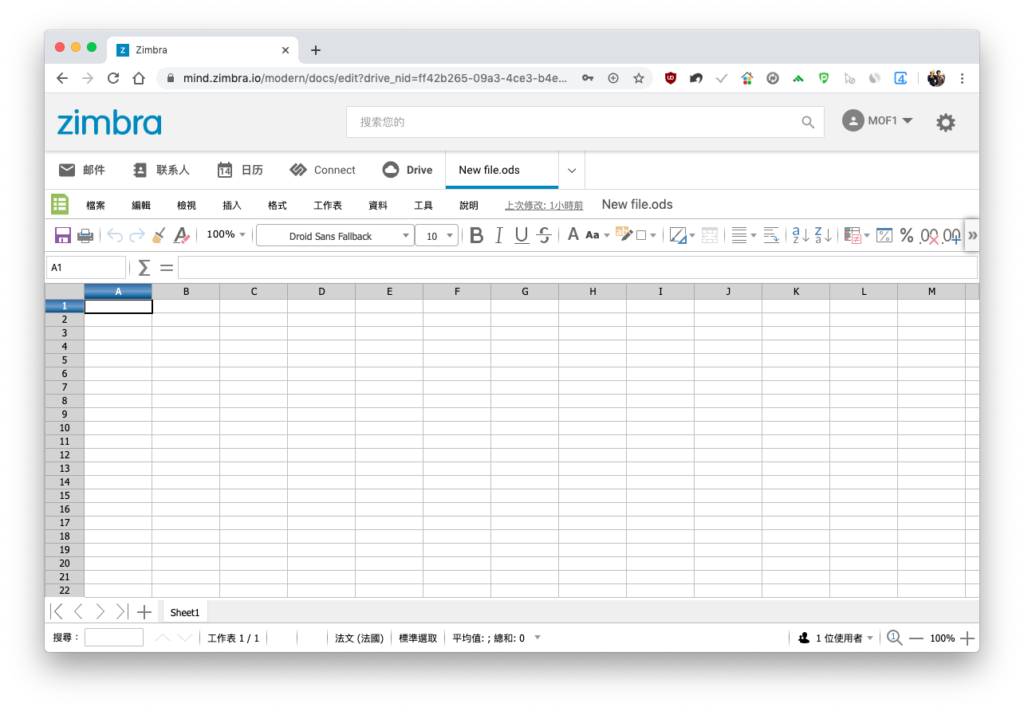The height and width of the screenshot is (711, 1024).
Task: Expand the tab overflow chevron next to New file.ods
Action: pyautogui.click(x=571, y=170)
